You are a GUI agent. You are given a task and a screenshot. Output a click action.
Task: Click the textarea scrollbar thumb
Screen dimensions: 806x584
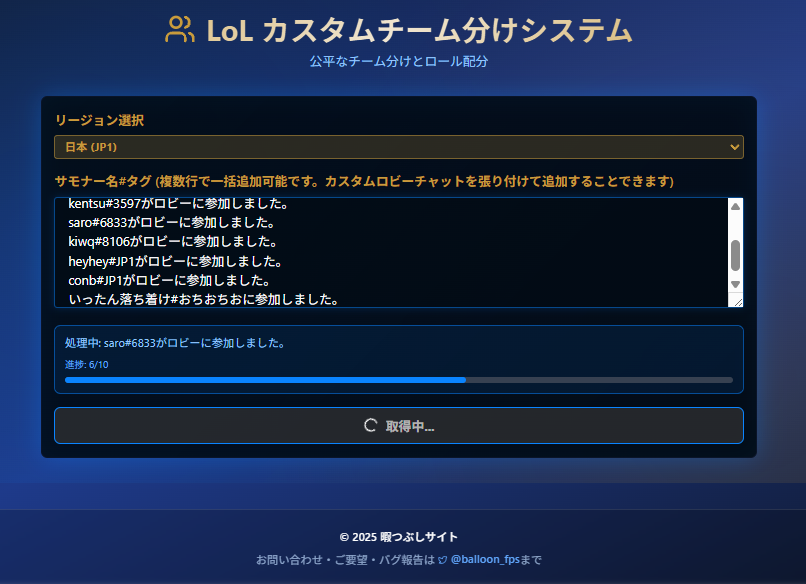(736, 255)
